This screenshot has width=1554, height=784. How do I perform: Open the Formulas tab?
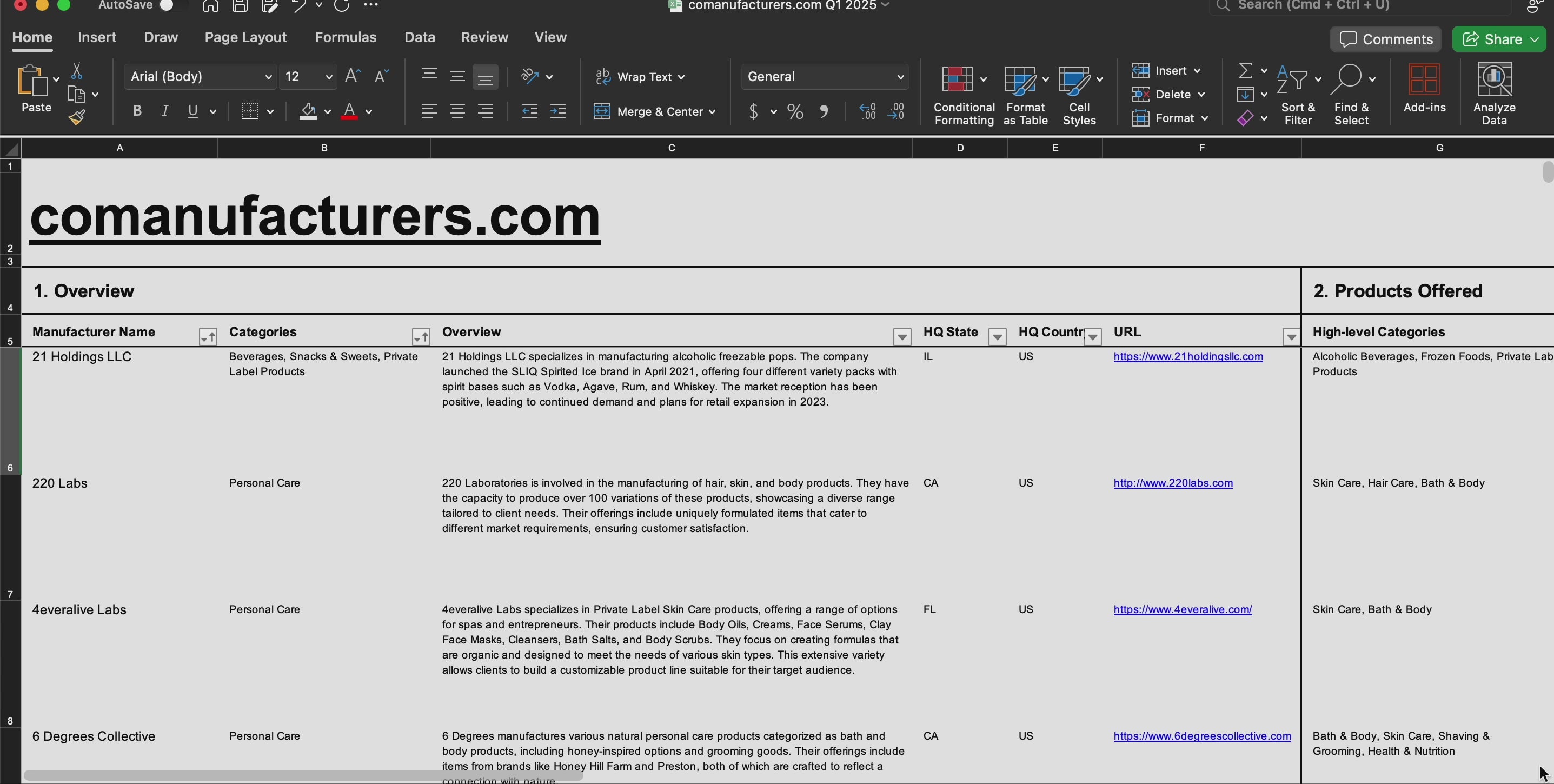346,37
